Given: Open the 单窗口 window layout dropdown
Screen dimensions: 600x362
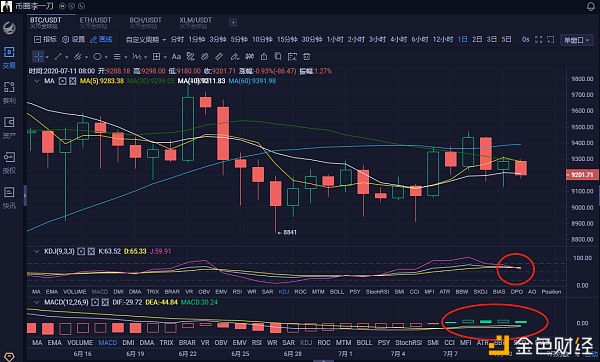Looking at the screenshot, I should [576, 40].
